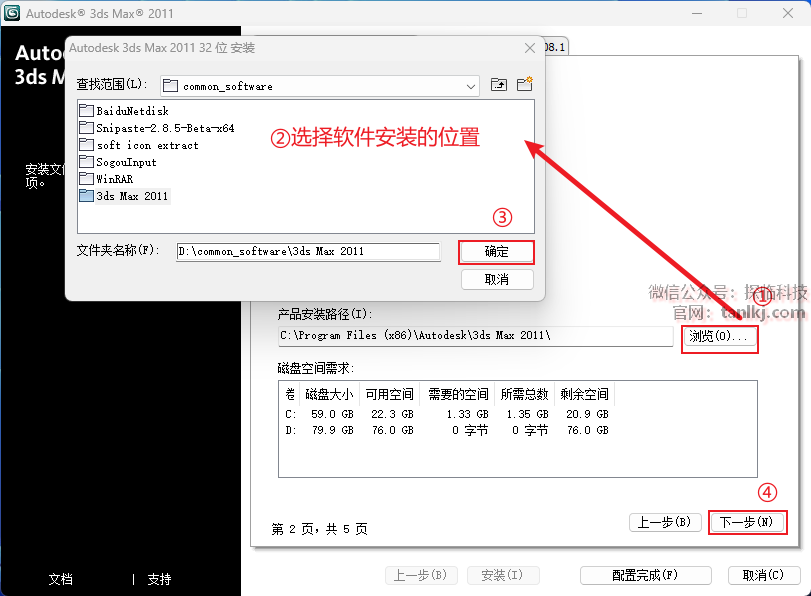Click the 配置完成(F) button
The height and width of the screenshot is (596, 811).
click(645, 575)
